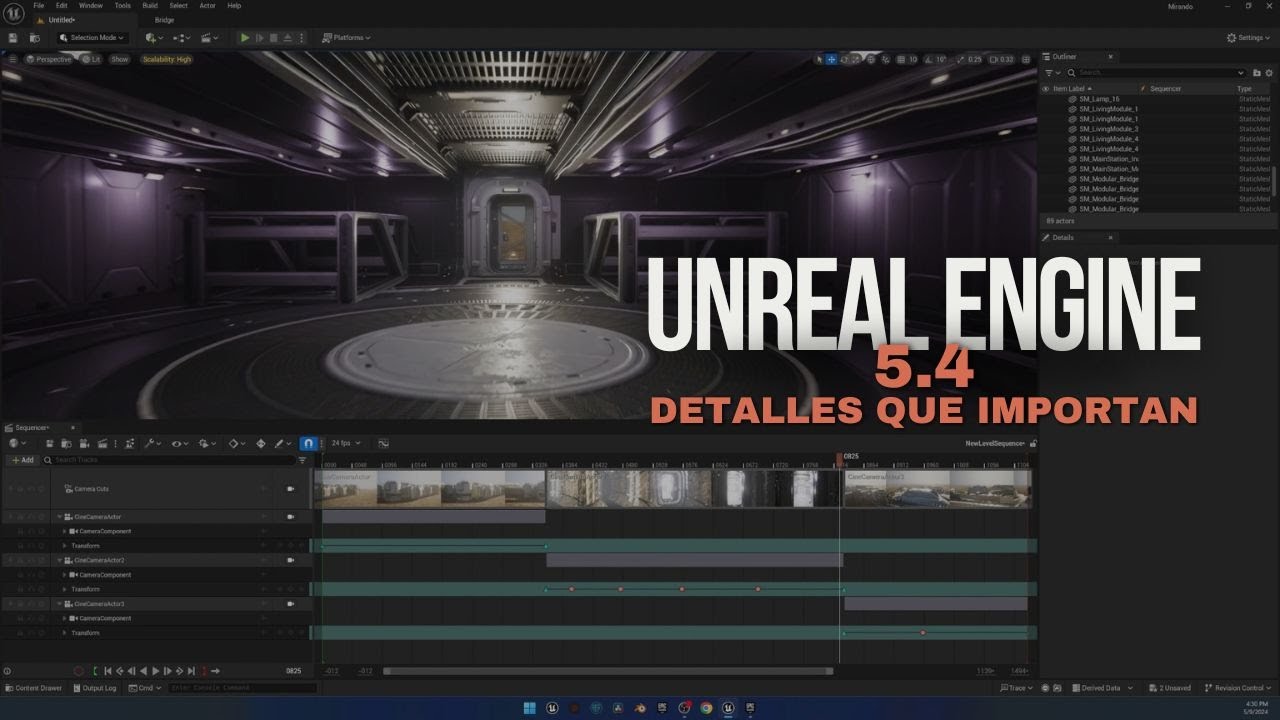Click the Sequencer play forward button
Image resolution: width=1280 pixels, height=720 pixels.
pyautogui.click(x=155, y=671)
